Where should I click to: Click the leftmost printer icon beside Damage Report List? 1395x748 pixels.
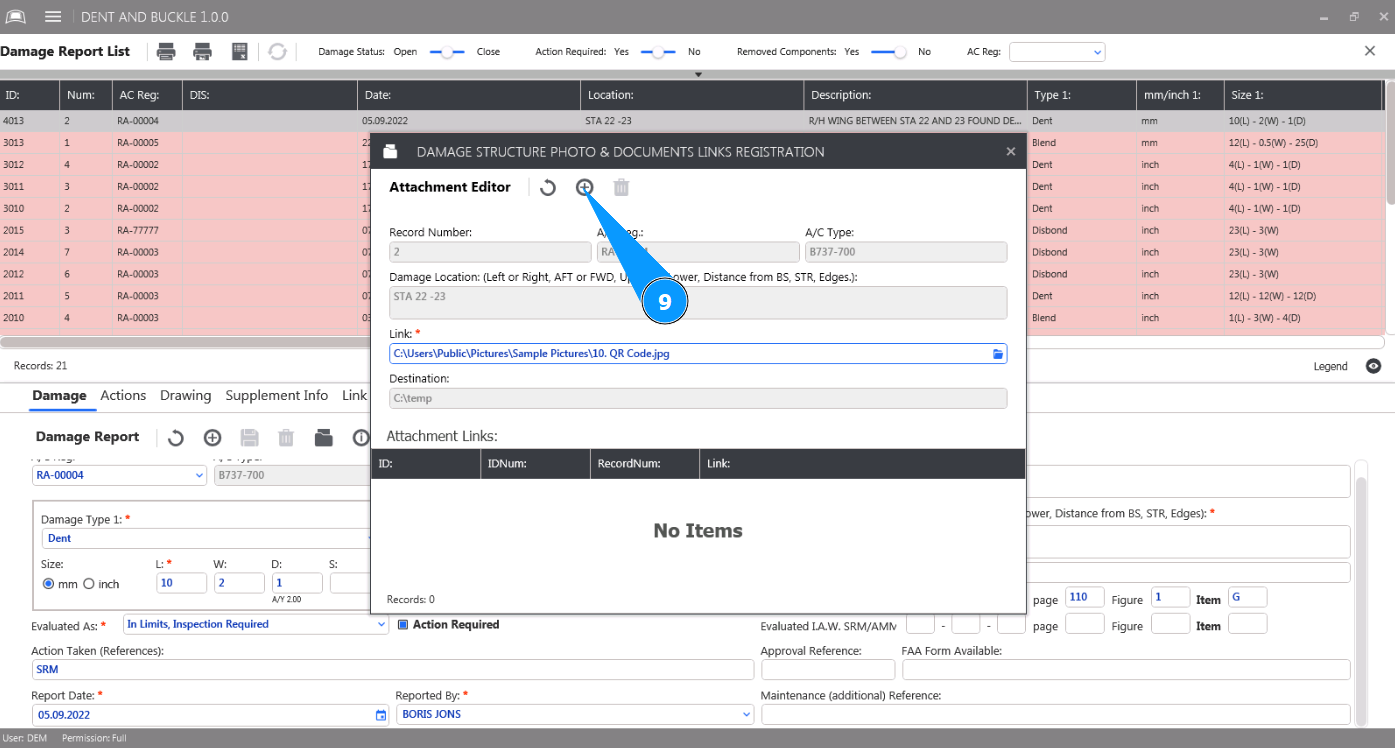pyautogui.click(x=166, y=52)
